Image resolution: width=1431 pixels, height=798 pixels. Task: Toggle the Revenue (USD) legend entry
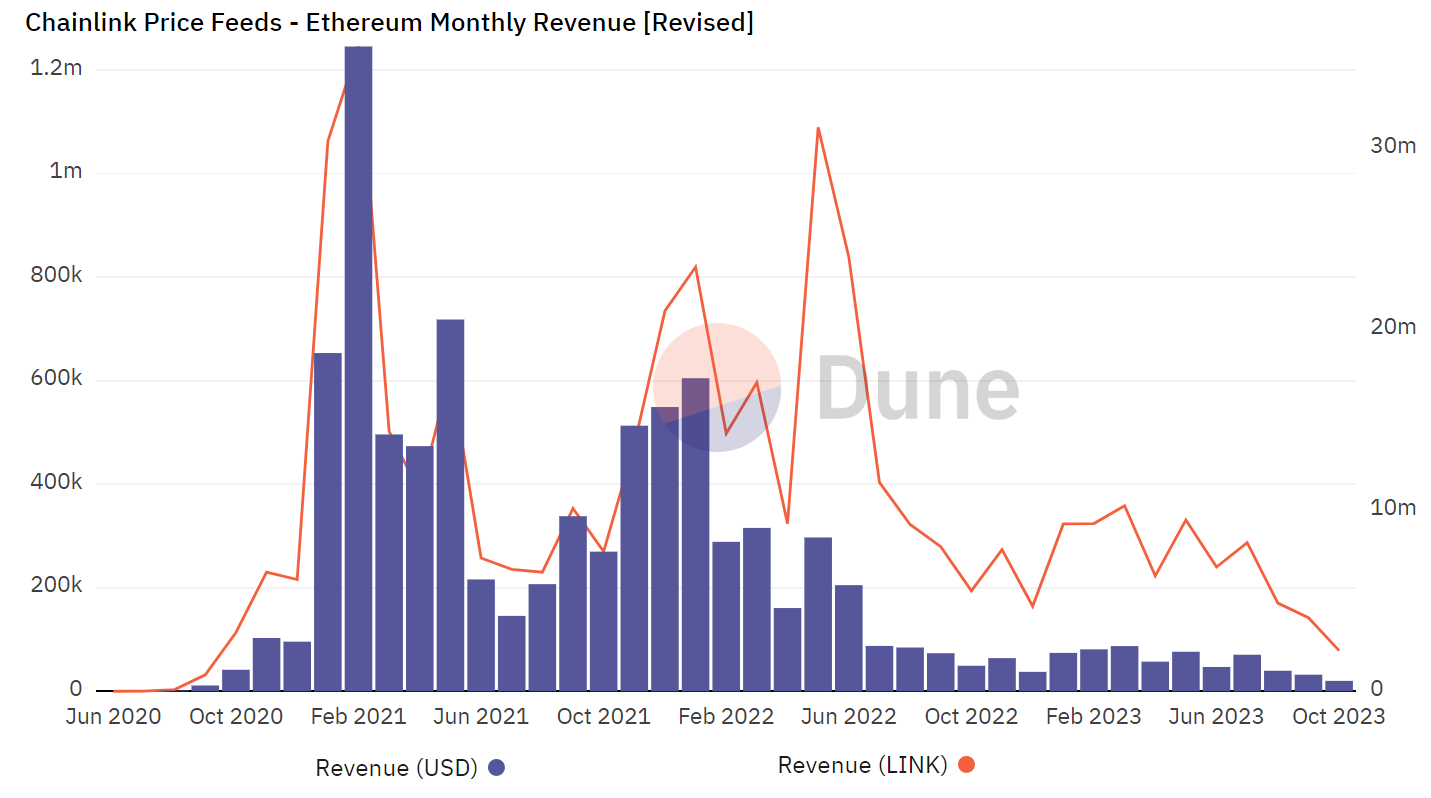click(x=404, y=767)
